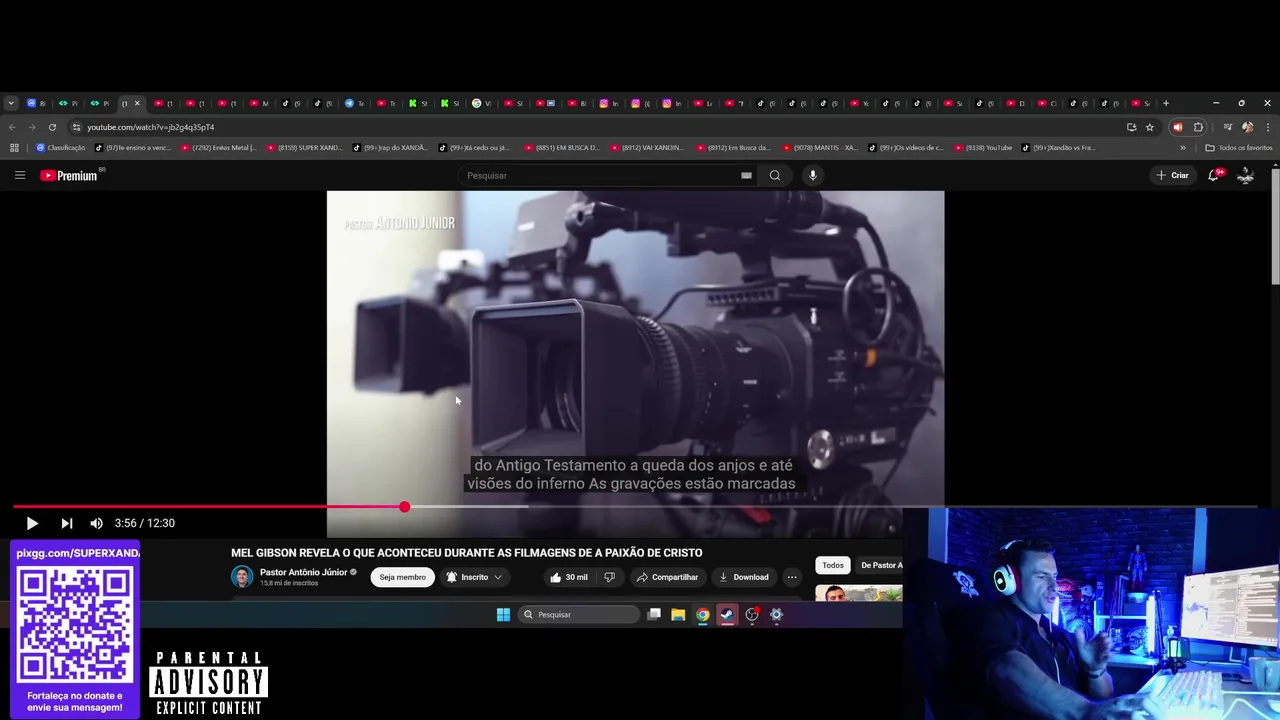Open the Chrome apps grid shortcut

(14, 148)
